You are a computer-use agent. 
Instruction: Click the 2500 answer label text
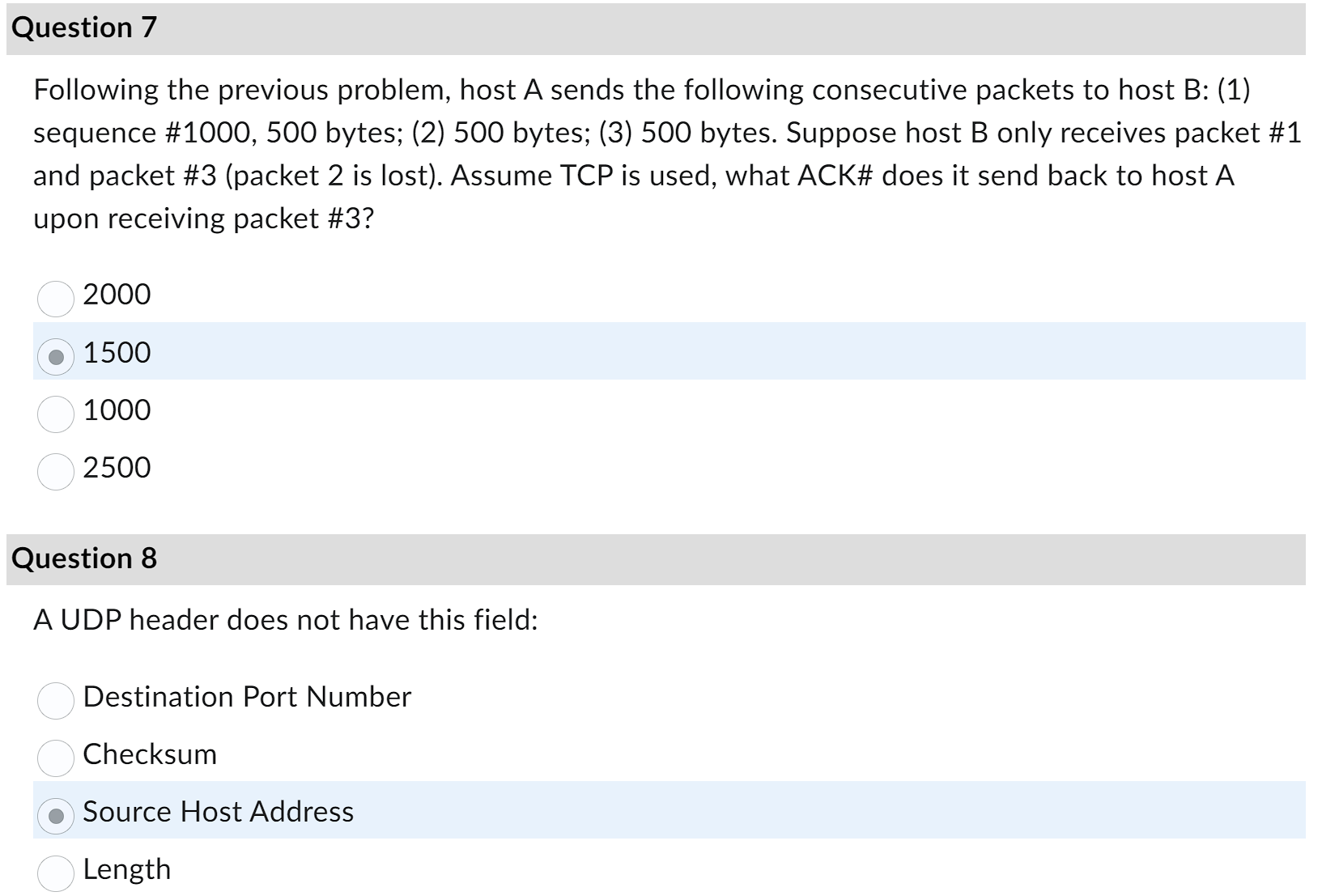click(x=116, y=468)
